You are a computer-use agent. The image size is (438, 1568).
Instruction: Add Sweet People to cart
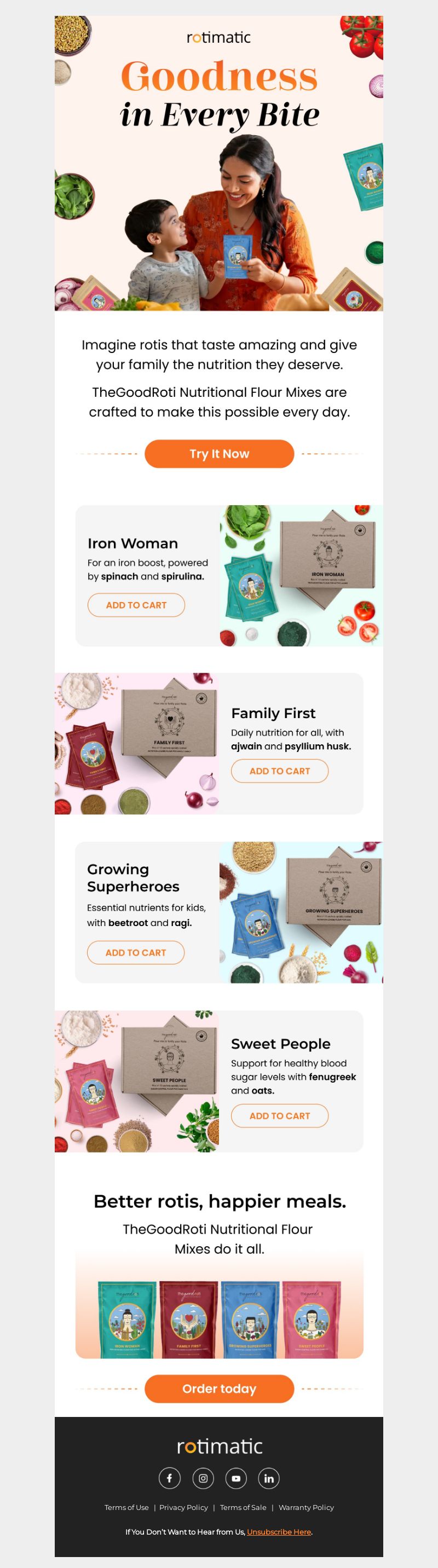[x=280, y=1116]
